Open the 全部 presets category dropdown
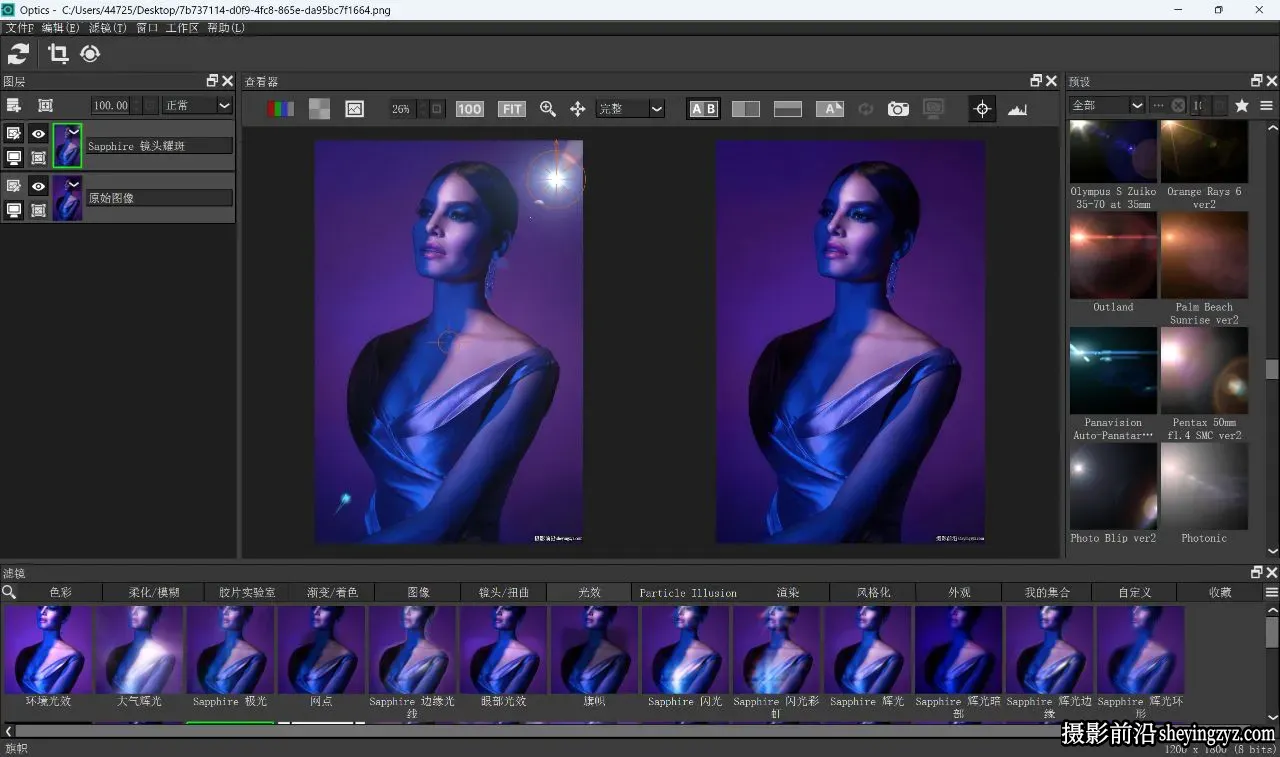Image resolution: width=1280 pixels, height=757 pixels. 1107,105
